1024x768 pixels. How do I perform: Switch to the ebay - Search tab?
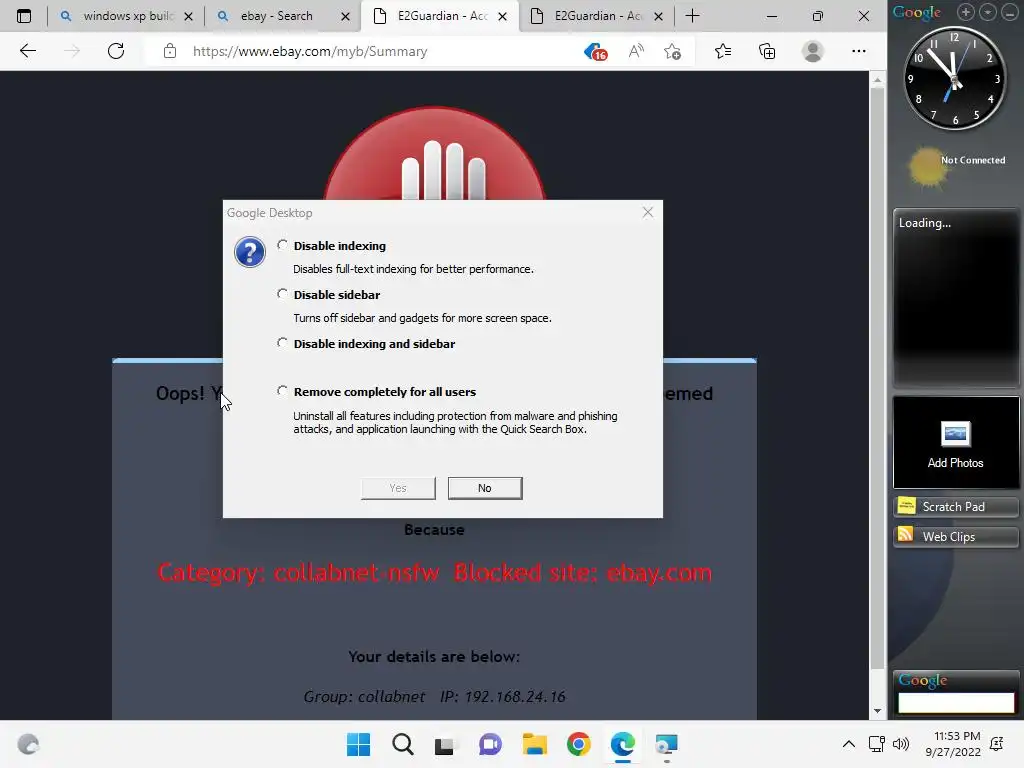[x=276, y=16]
